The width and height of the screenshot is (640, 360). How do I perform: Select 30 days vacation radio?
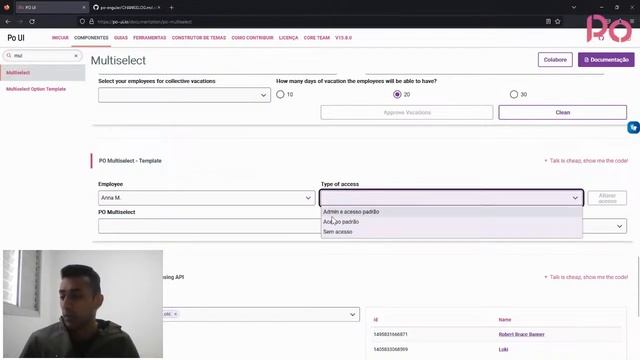pos(513,94)
